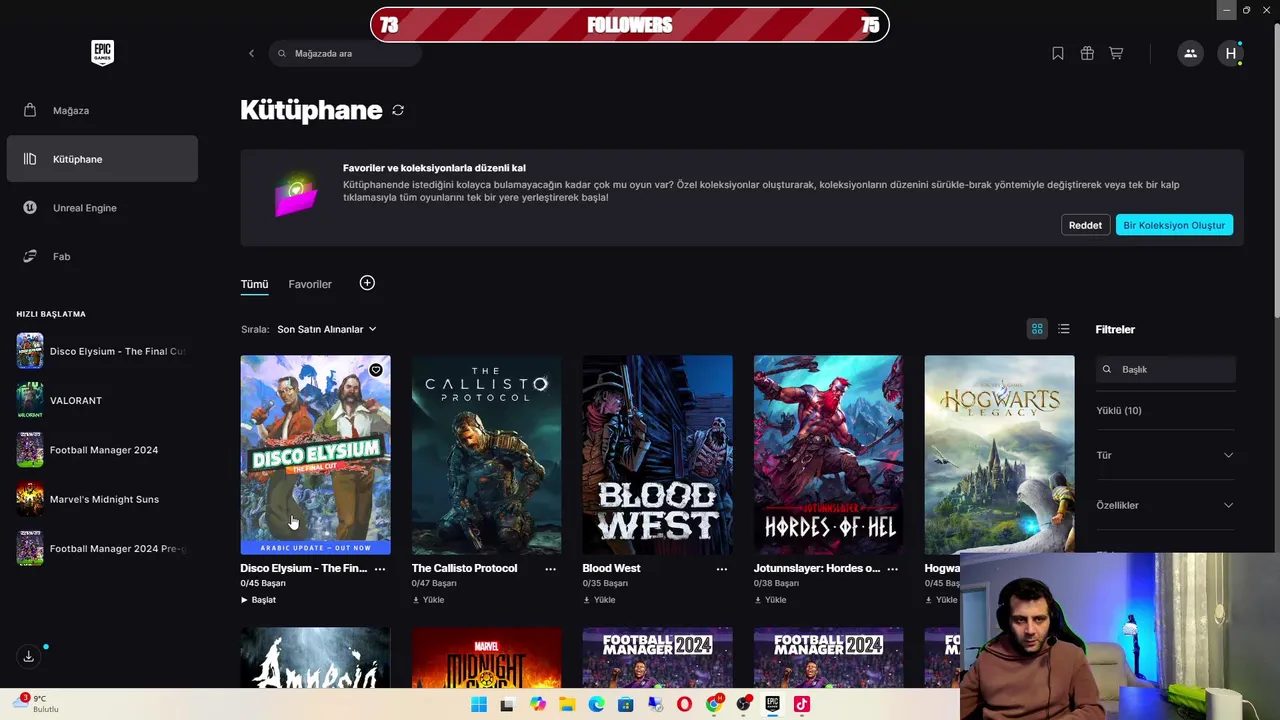The width and height of the screenshot is (1280, 720).
Task: Open Mağaza in sidebar
Action: click(x=102, y=110)
